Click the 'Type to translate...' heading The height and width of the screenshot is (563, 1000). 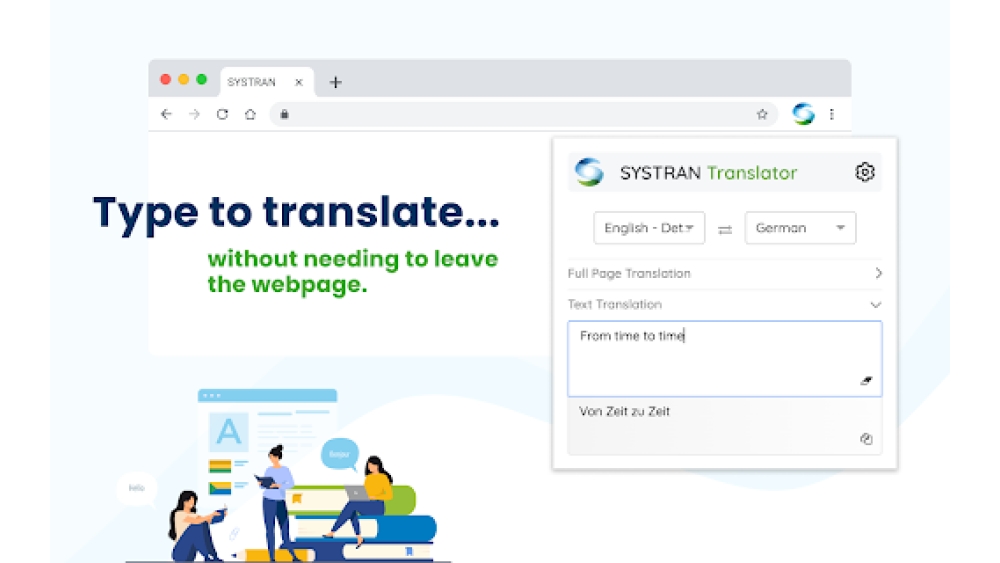point(297,214)
